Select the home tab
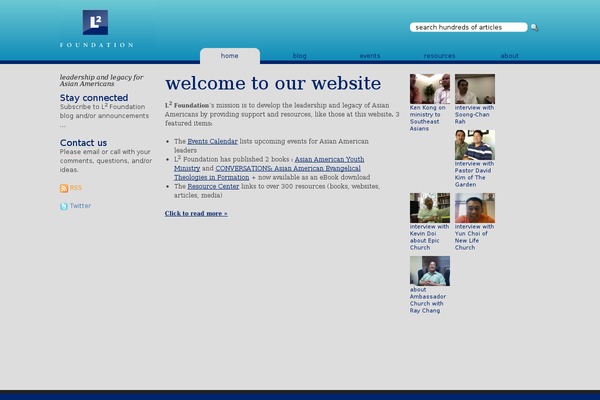 [x=230, y=56]
